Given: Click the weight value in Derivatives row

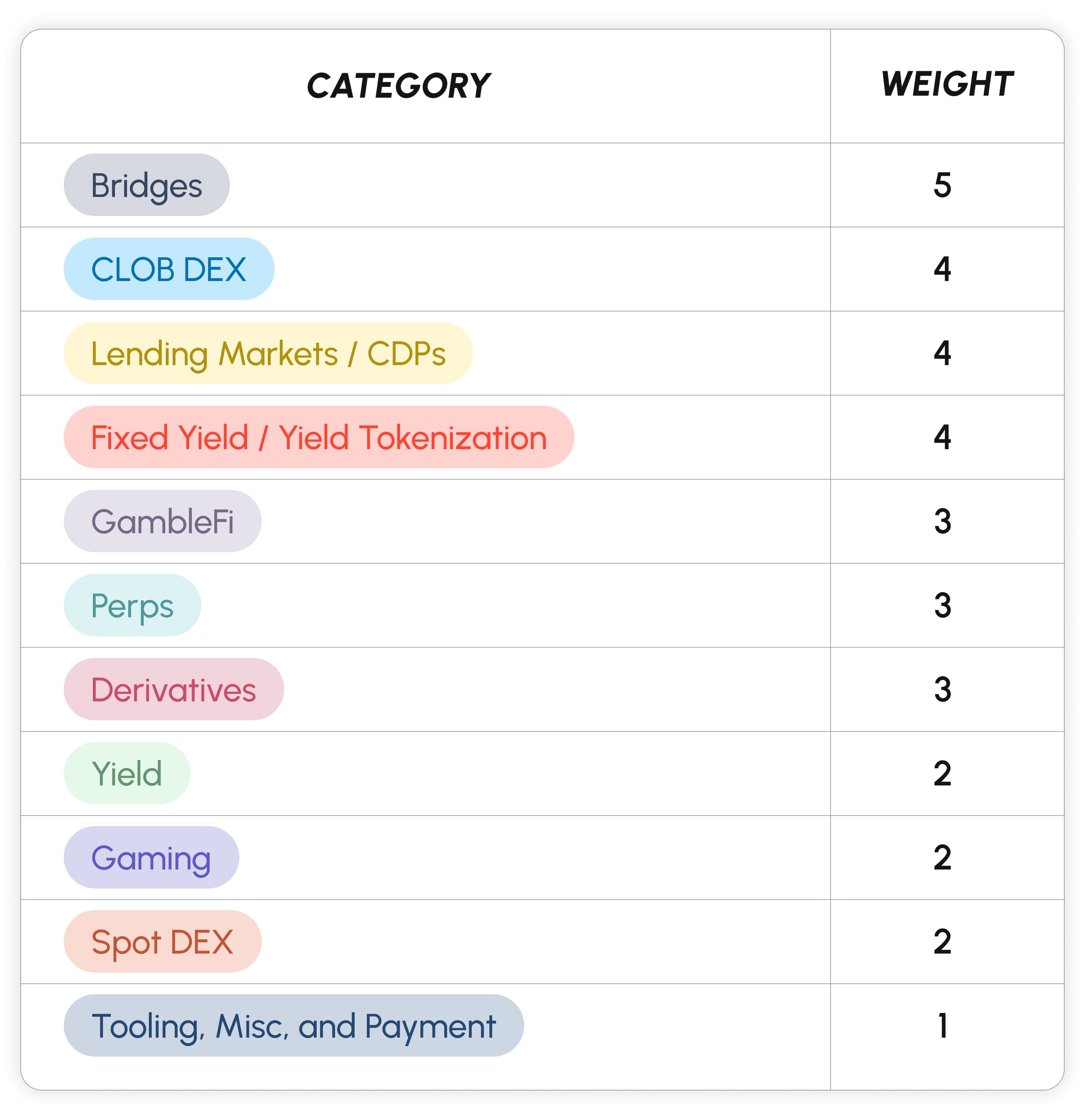Looking at the screenshot, I should pos(942,689).
